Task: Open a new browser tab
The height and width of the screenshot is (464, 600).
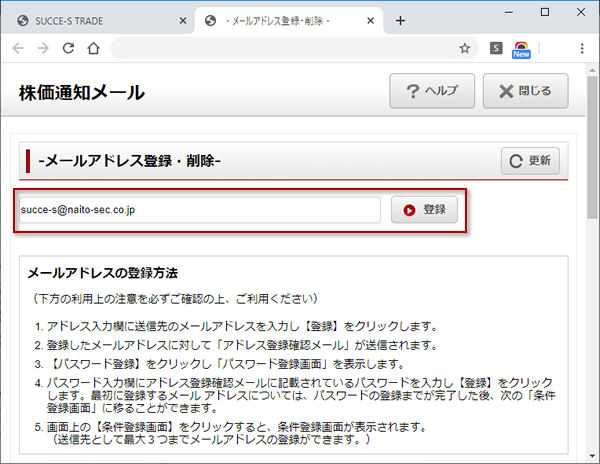Action: [x=400, y=20]
